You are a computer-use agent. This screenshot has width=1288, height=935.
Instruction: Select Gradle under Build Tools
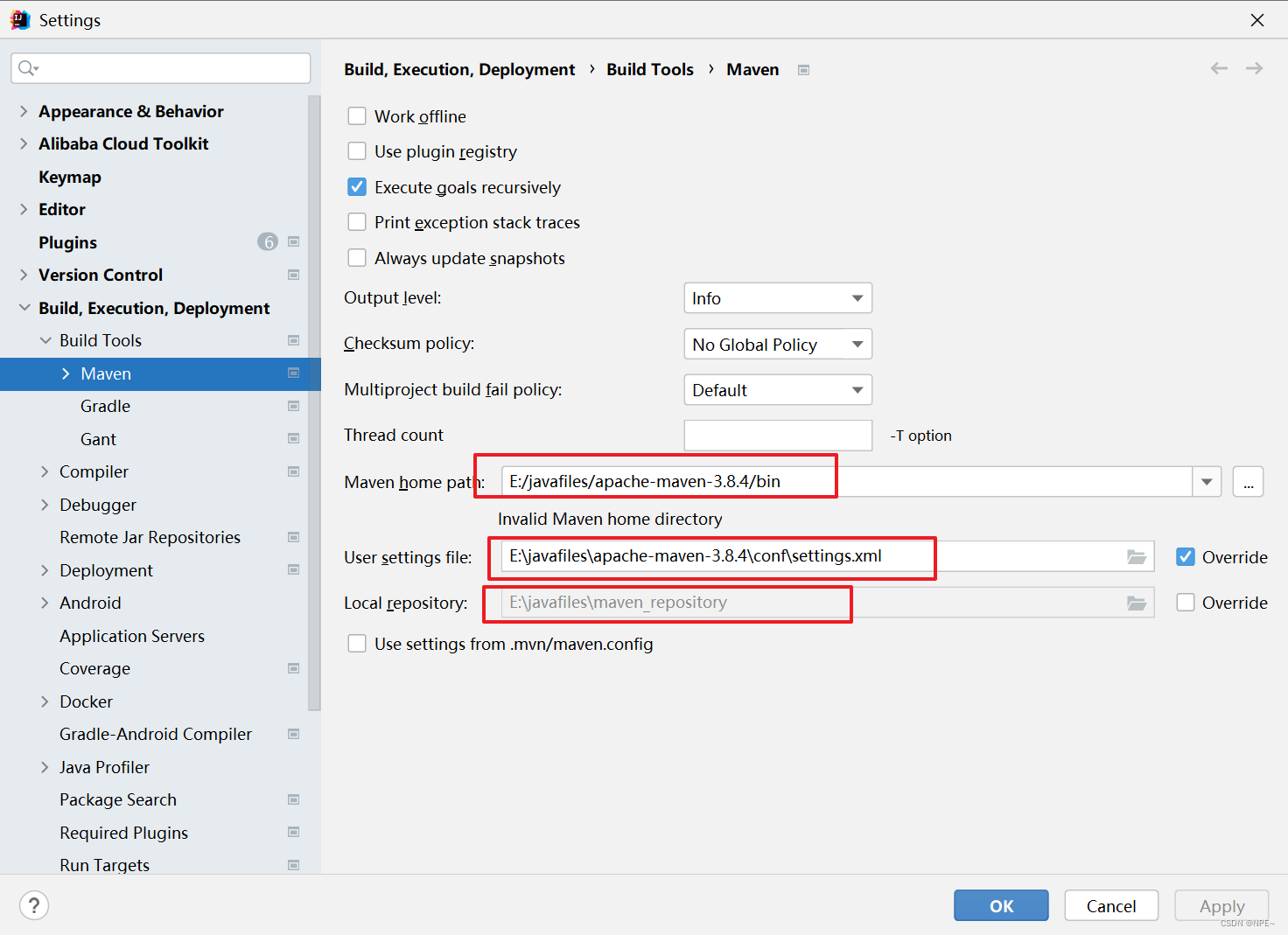(x=105, y=406)
